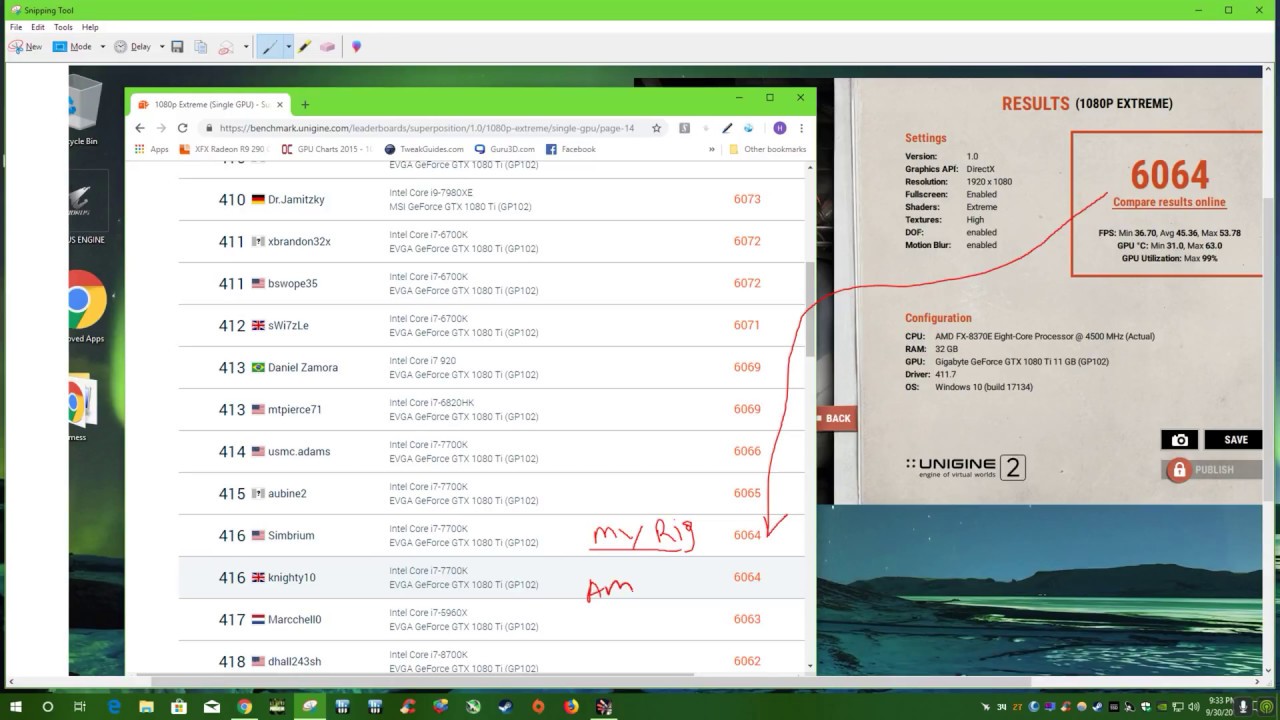Click user usmc.adams in leaderboard
This screenshot has height=720, width=1280.
pyautogui.click(x=299, y=451)
